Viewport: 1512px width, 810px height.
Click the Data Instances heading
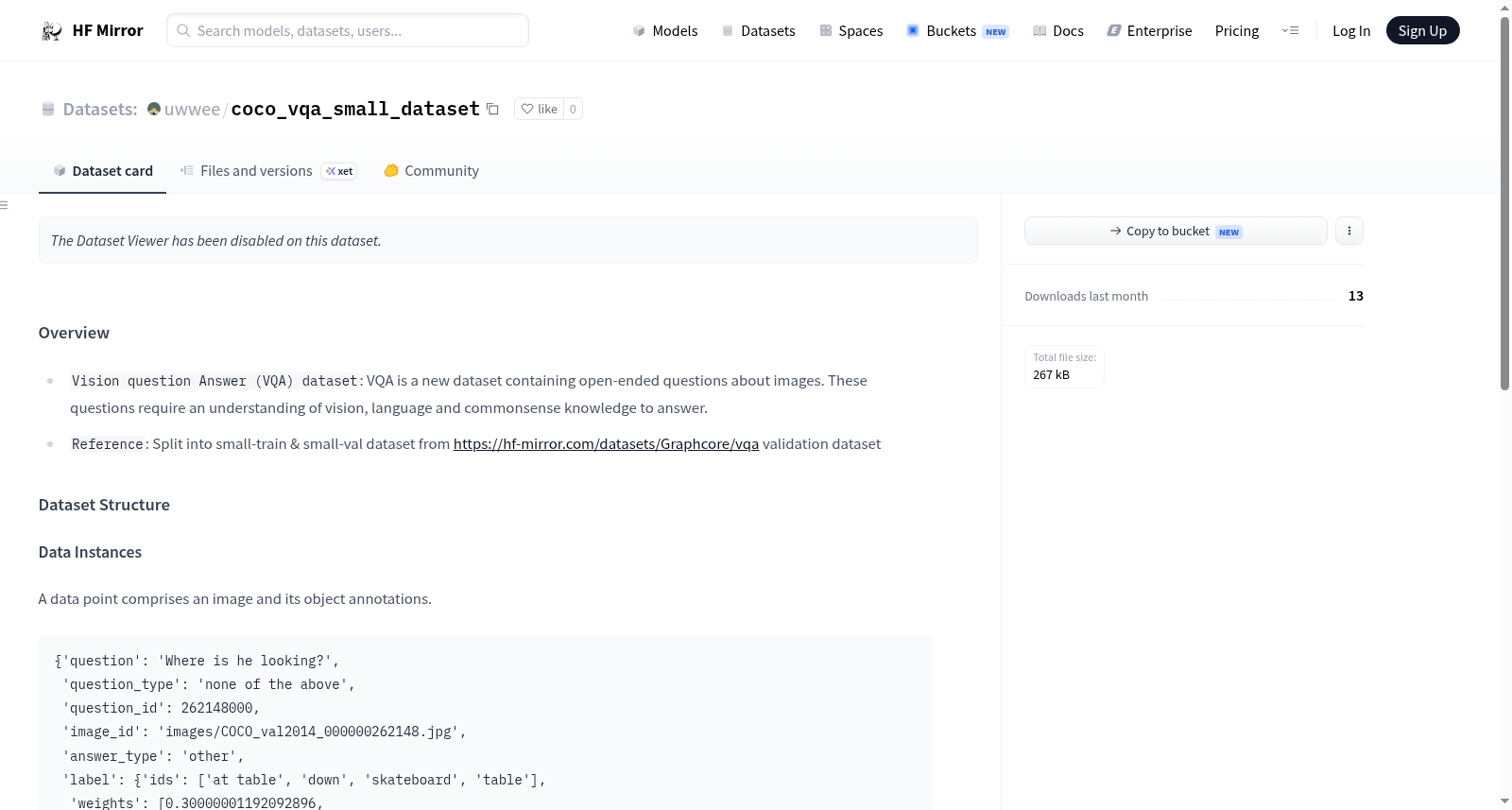click(90, 552)
